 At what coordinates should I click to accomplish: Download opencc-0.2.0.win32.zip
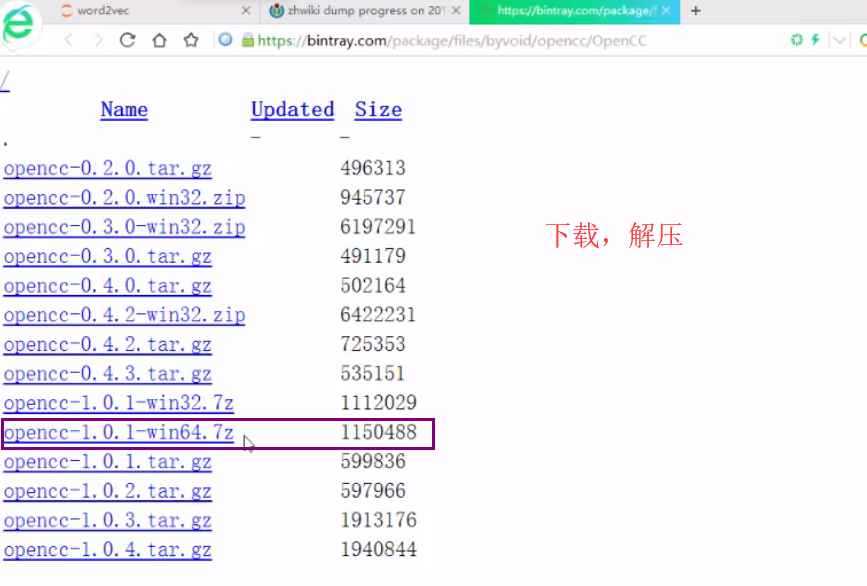pyautogui.click(x=124, y=197)
